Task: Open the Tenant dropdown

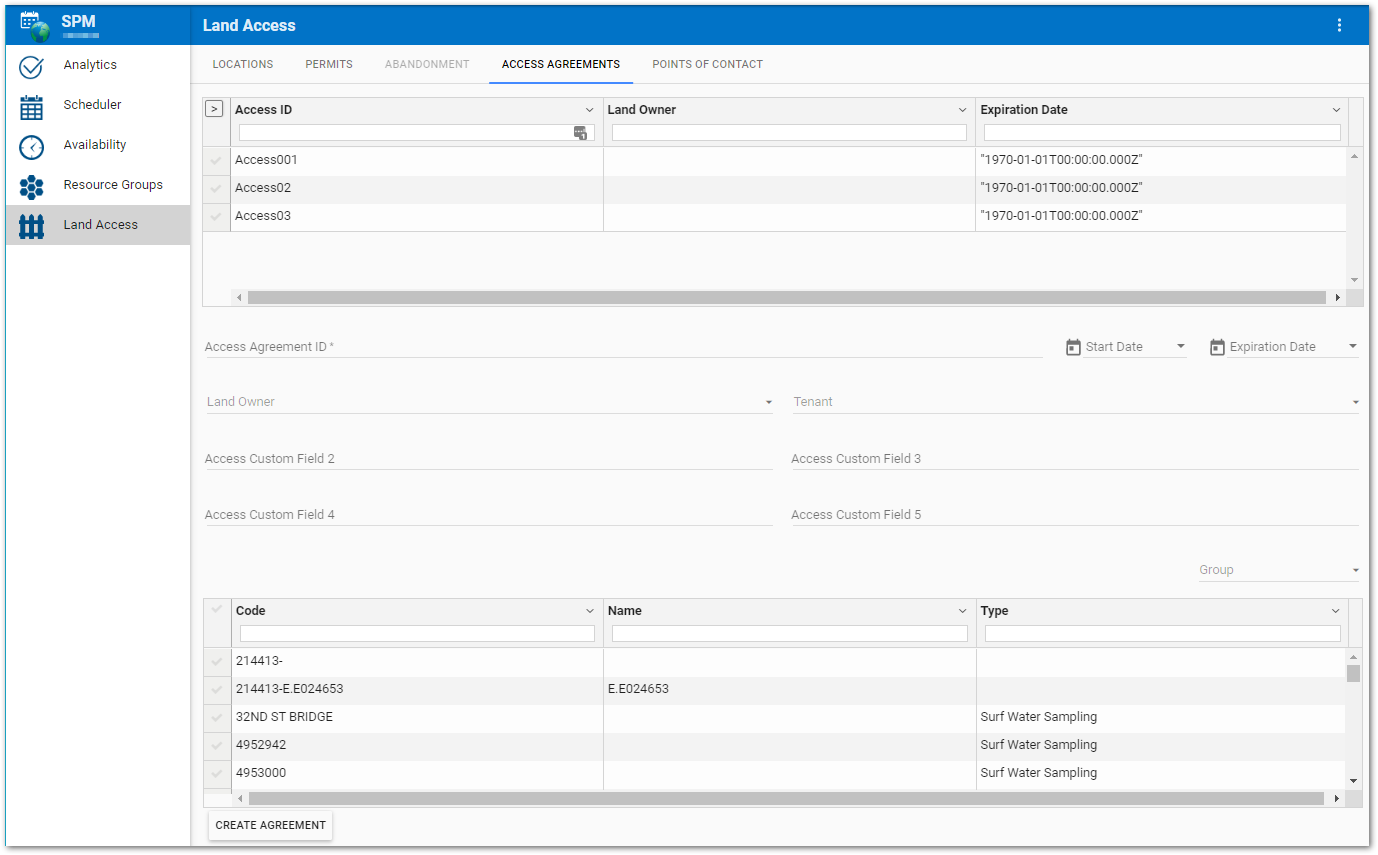Action: coord(1075,402)
